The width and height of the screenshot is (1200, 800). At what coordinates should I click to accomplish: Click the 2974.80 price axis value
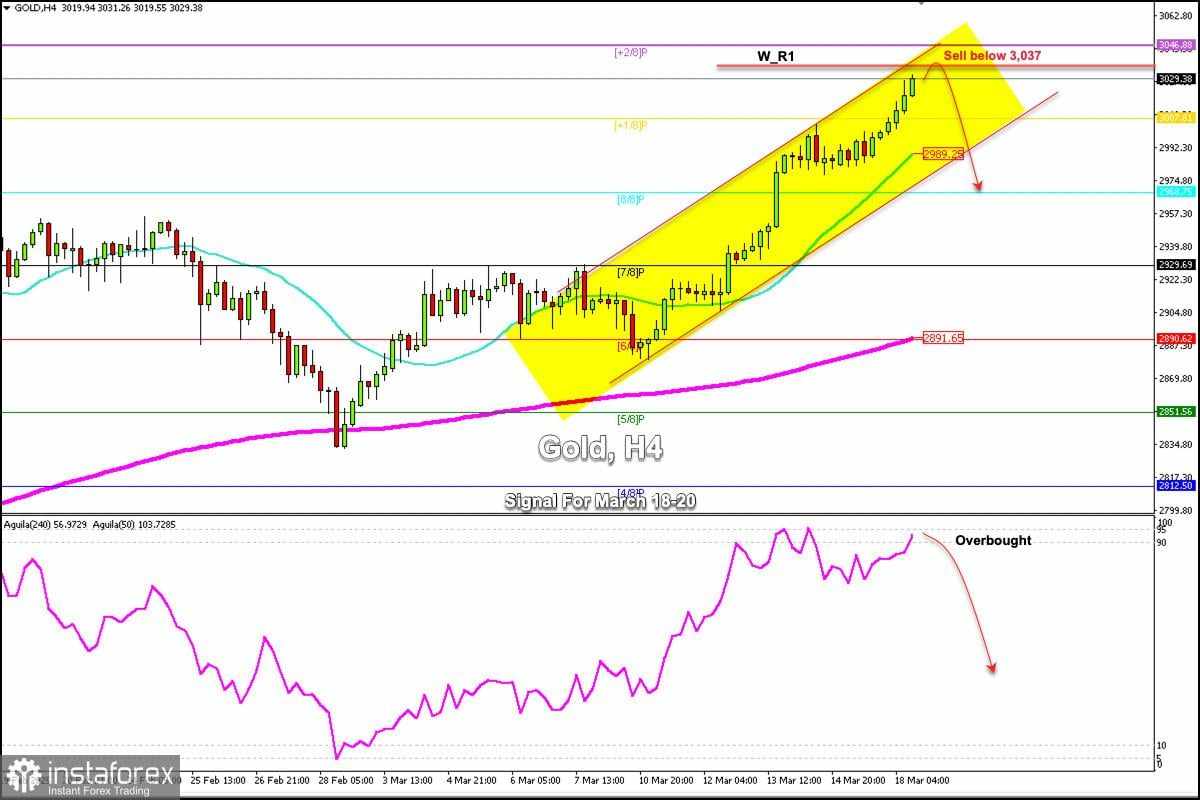tap(1176, 181)
